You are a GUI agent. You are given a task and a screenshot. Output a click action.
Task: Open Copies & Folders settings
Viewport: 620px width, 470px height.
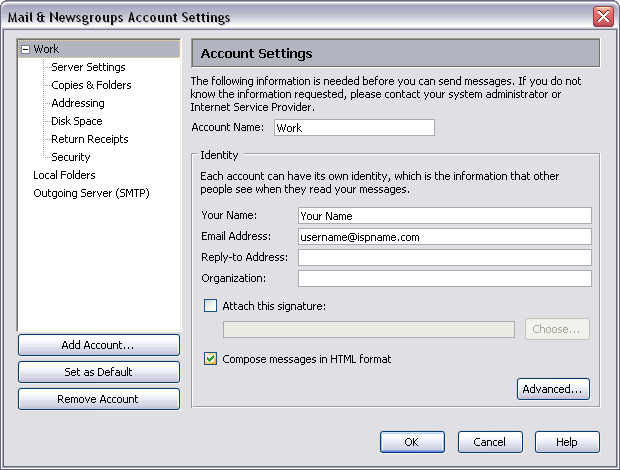click(x=91, y=85)
